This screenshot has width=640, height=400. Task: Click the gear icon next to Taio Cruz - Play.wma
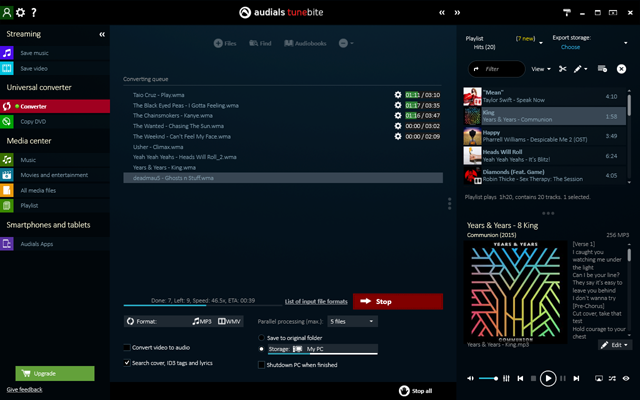pos(398,94)
